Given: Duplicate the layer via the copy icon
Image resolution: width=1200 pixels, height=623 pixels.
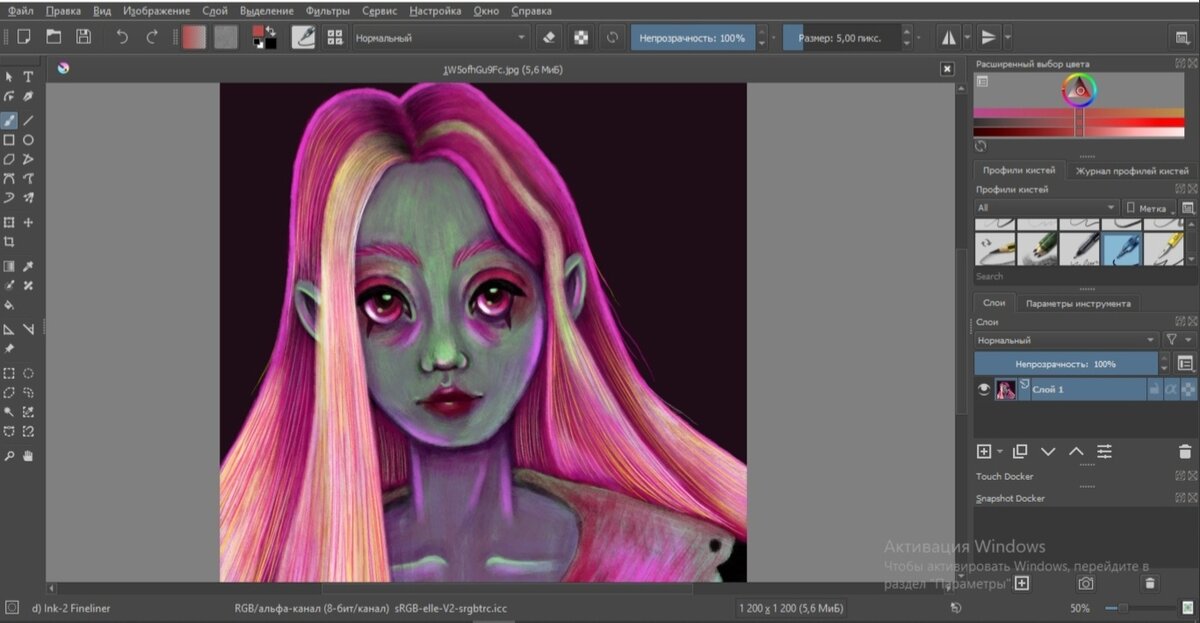Looking at the screenshot, I should click(x=1019, y=452).
